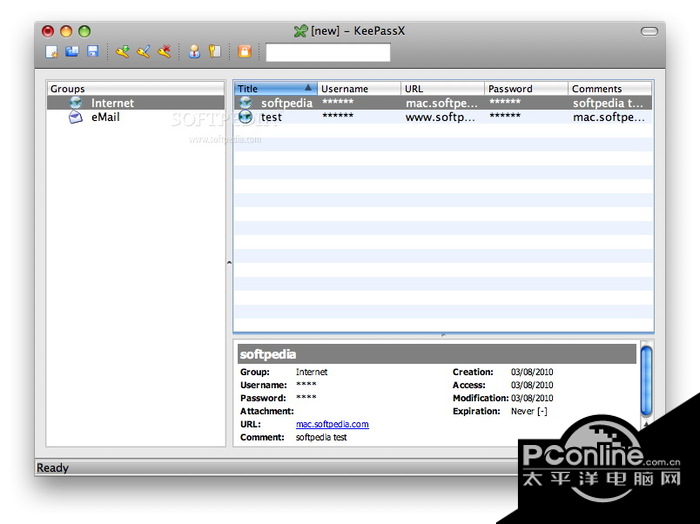Minimize the window with yellow button
Image resolution: width=700 pixels, height=524 pixels.
[66, 31]
